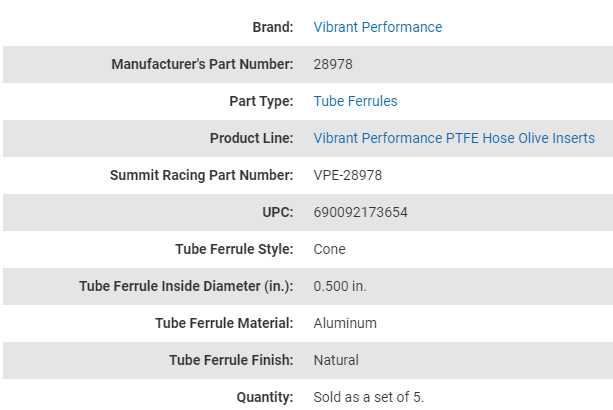
Task: Click the UPC value 690092173654
Action: [x=360, y=212]
